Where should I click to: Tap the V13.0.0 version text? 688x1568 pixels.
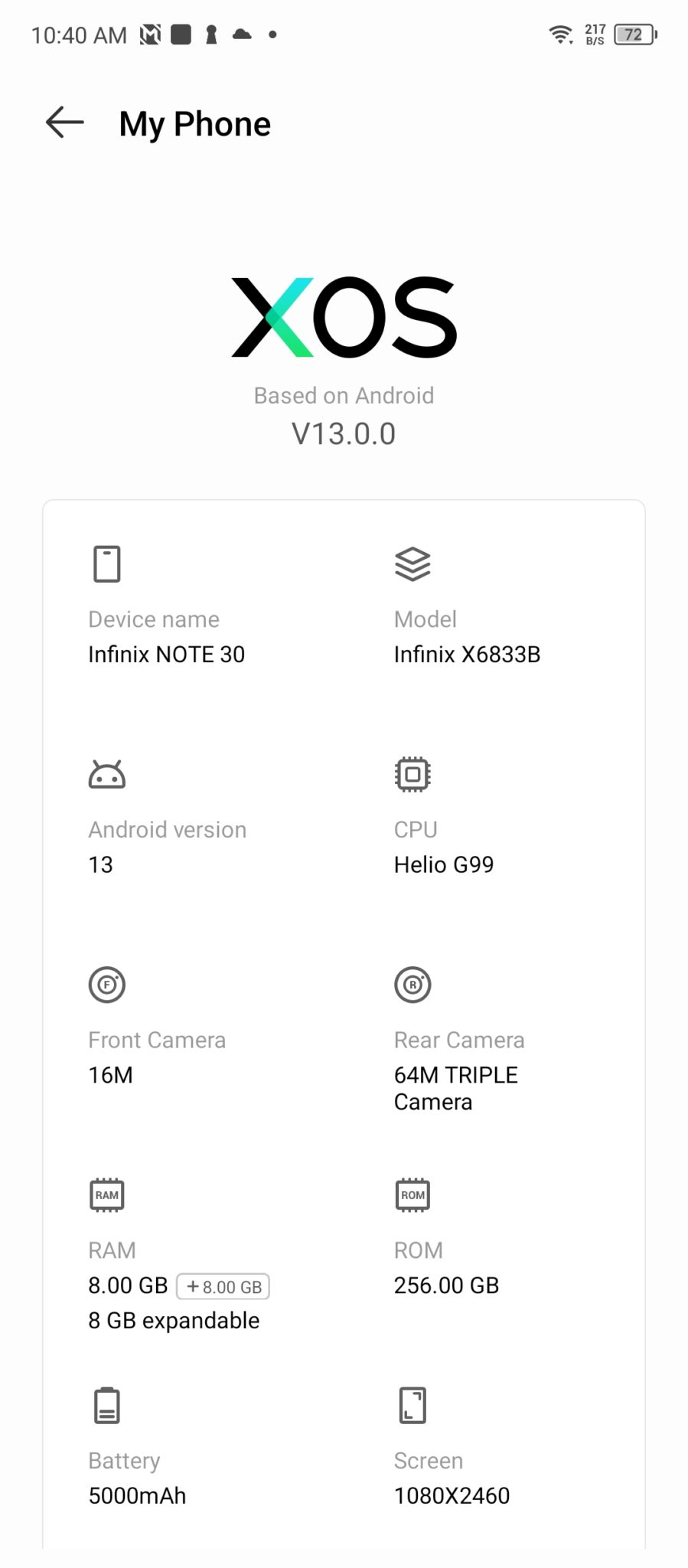(344, 434)
